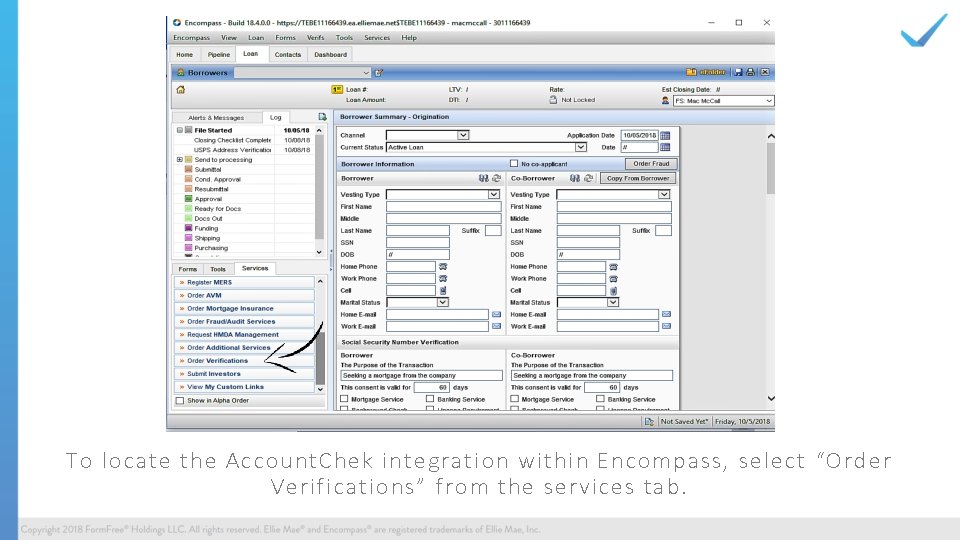Viewport: 960px width, 540px height.
Task: Click Borrower Work Phone dial icon
Action: tap(443, 279)
